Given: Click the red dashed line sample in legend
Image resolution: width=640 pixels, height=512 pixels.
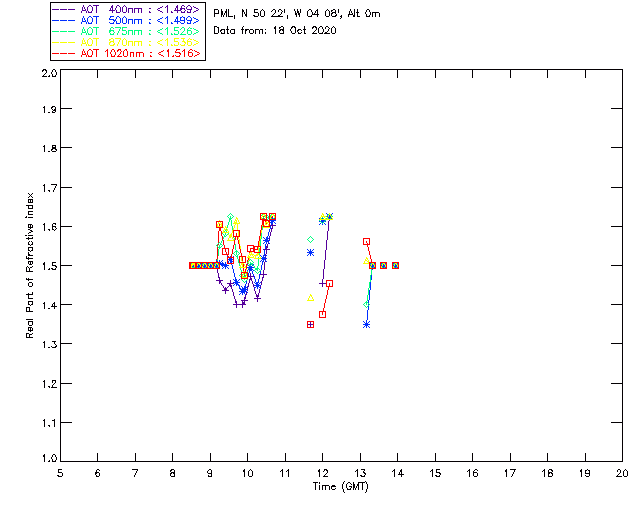Looking at the screenshot, I should click(64, 53).
